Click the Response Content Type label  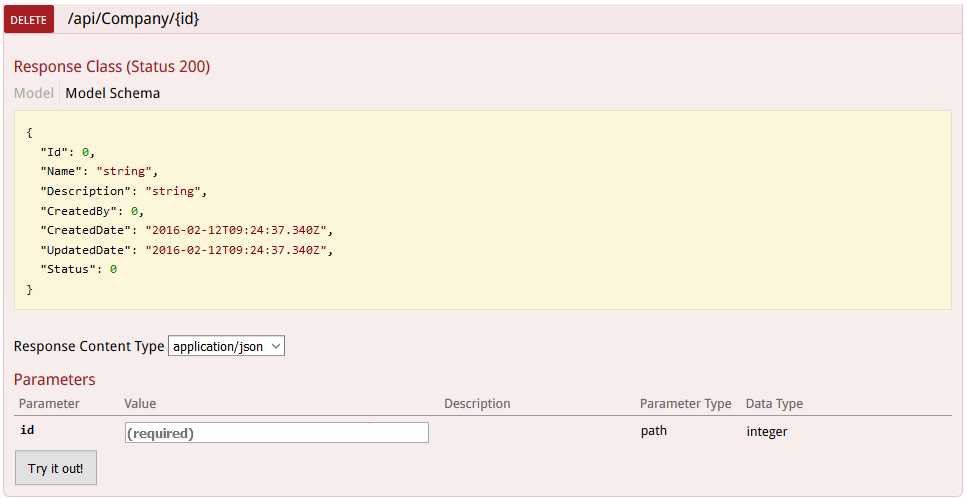[x=89, y=346]
